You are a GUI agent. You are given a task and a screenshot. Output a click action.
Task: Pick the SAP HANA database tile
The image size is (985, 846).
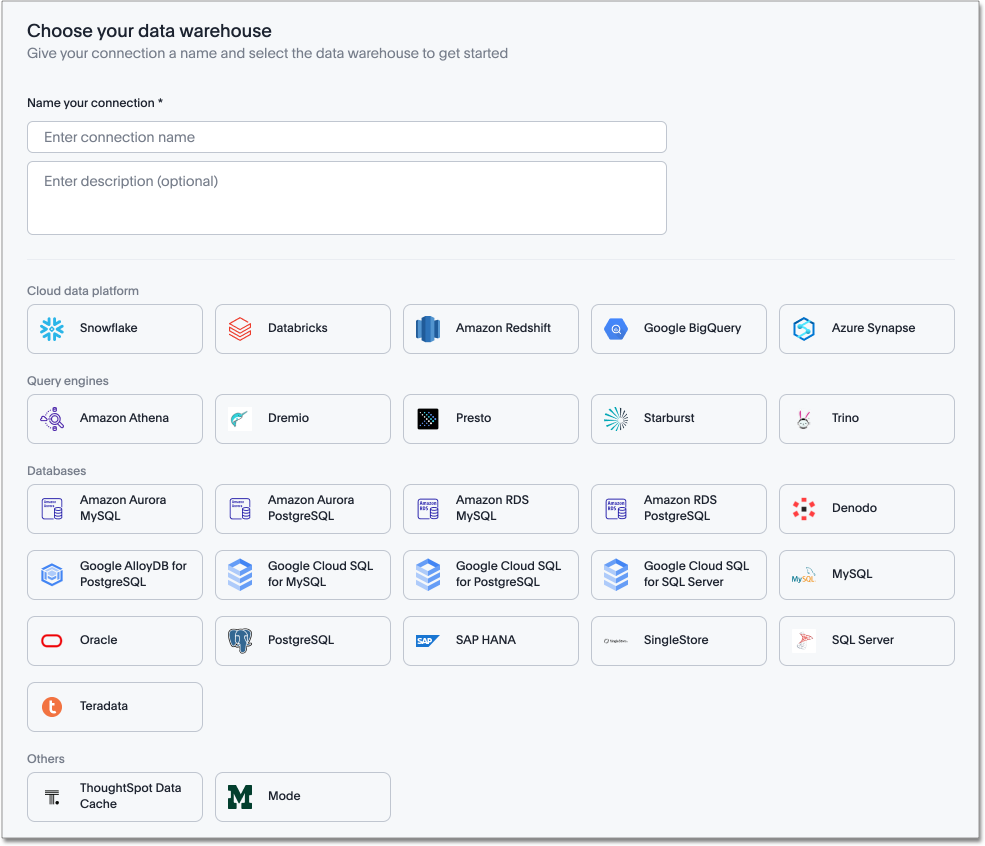(491, 641)
